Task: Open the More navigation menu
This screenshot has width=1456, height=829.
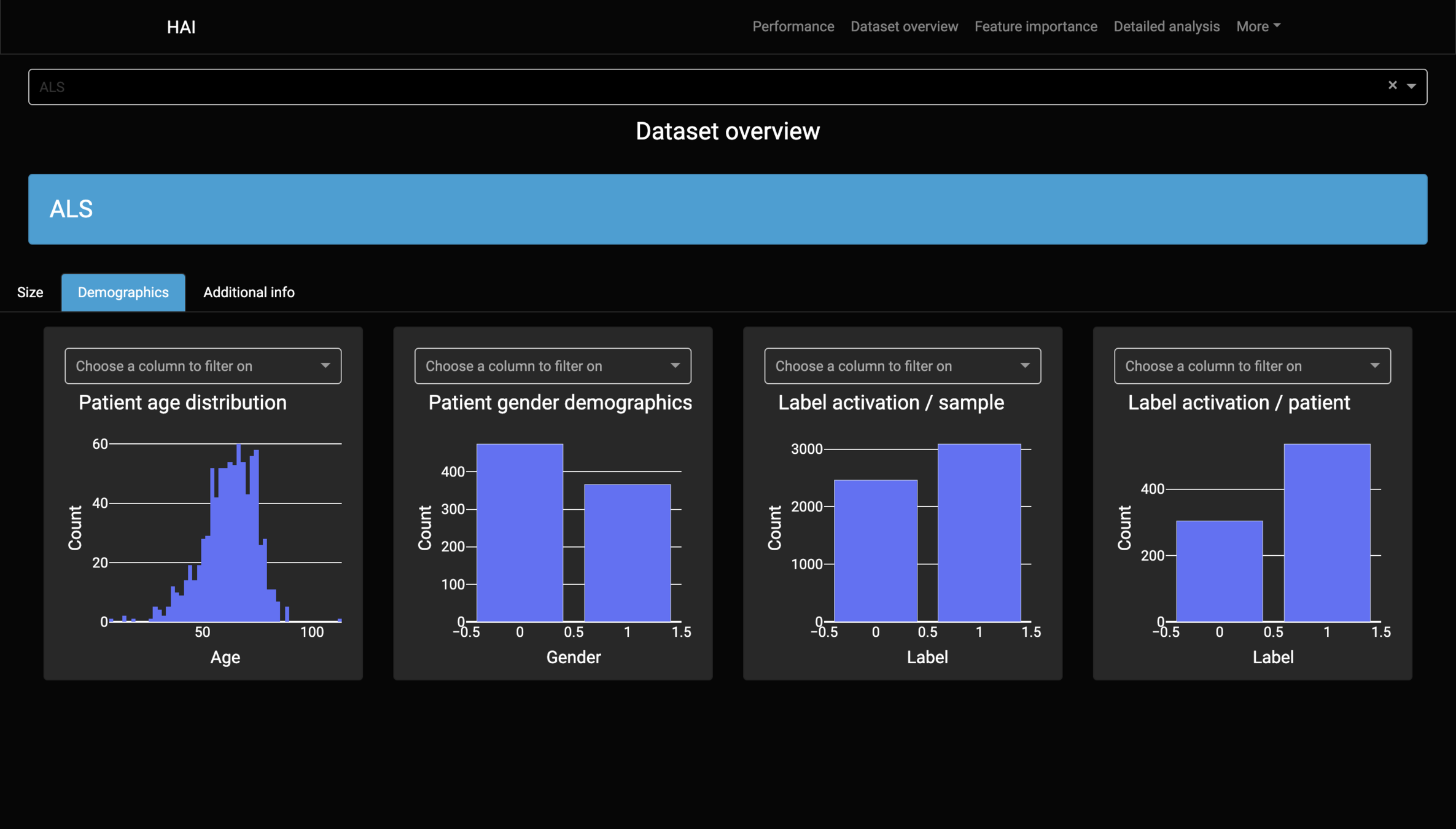Action: (1258, 26)
